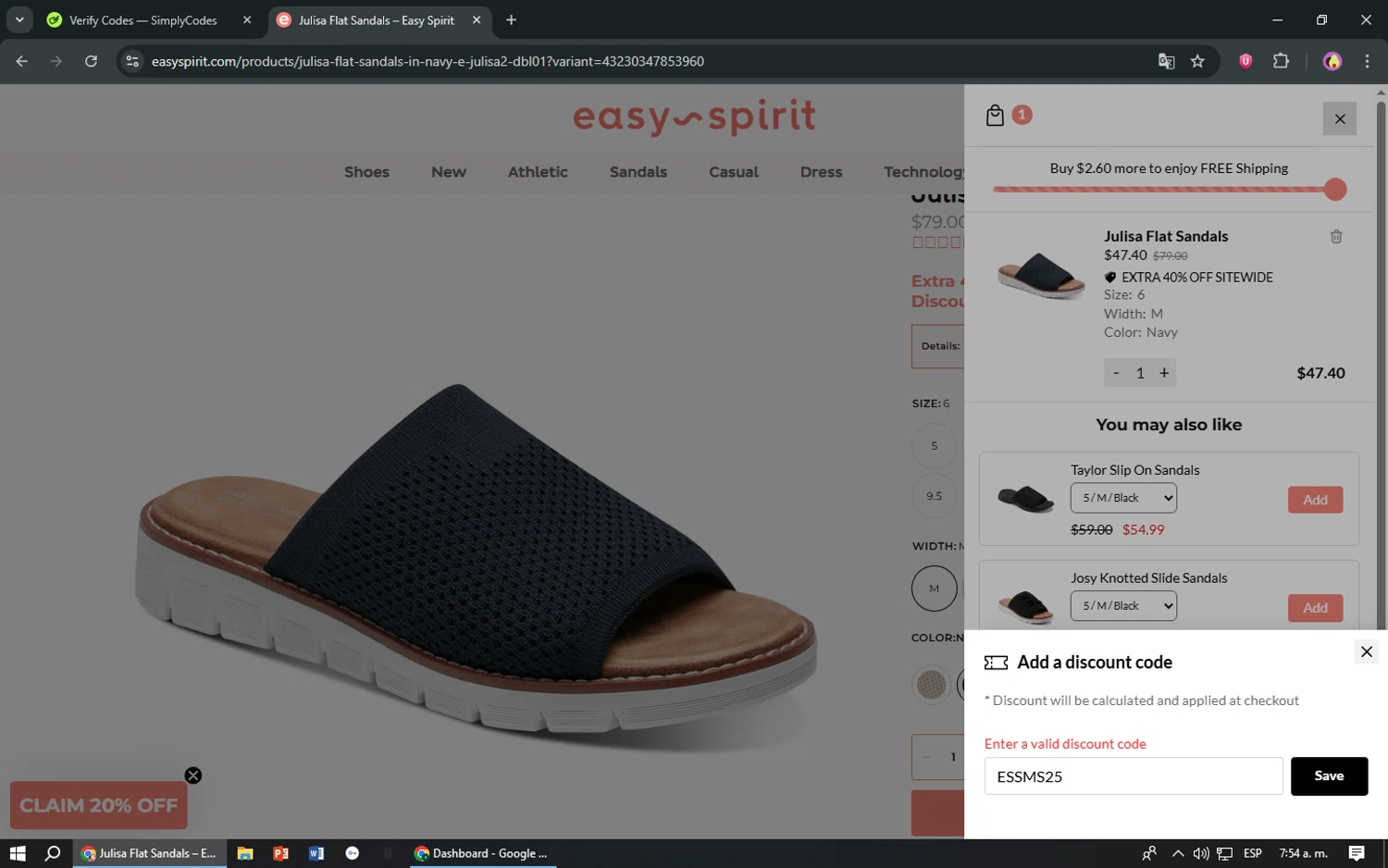Open network tray icon
This screenshot has height=868, width=1388.
point(1224,853)
